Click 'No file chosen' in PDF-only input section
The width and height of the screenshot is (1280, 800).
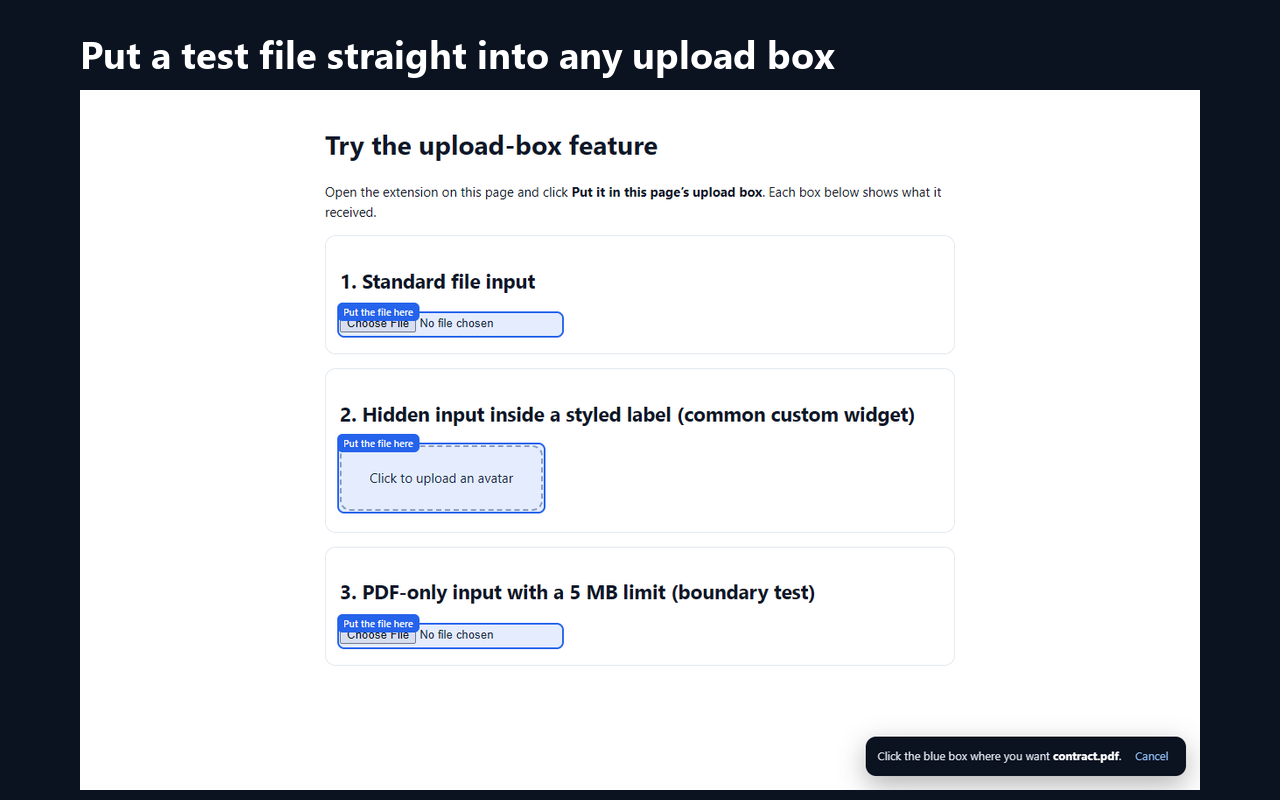pyautogui.click(x=457, y=634)
